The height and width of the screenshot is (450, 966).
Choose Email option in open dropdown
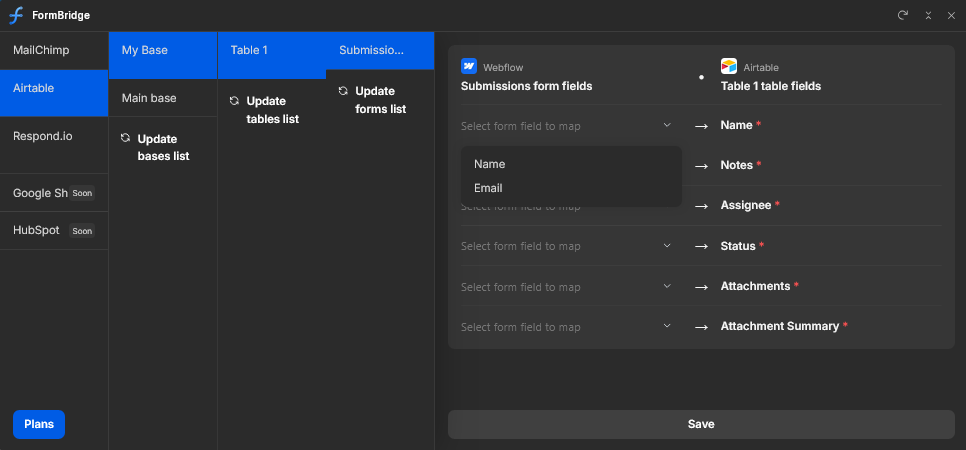coord(571,188)
